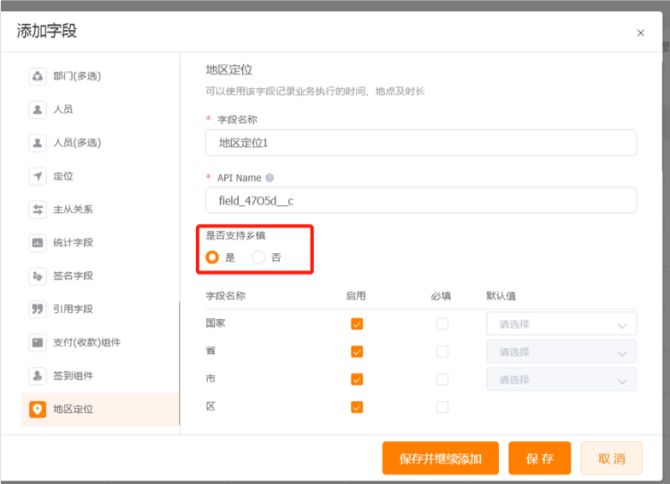Select 否 for 是否支持乡镇
This screenshot has height=484, width=670.
pyautogui.click(x=259, y=257)
